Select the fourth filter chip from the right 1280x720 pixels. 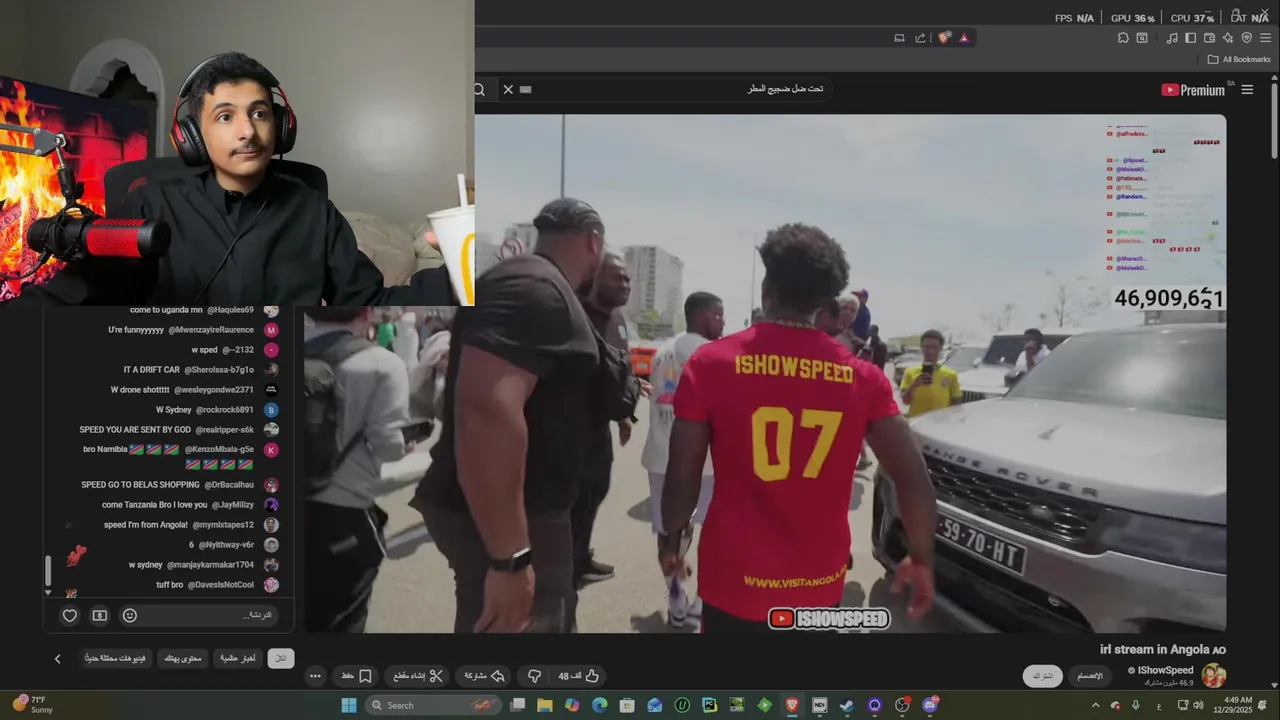(x=116, y=659)
